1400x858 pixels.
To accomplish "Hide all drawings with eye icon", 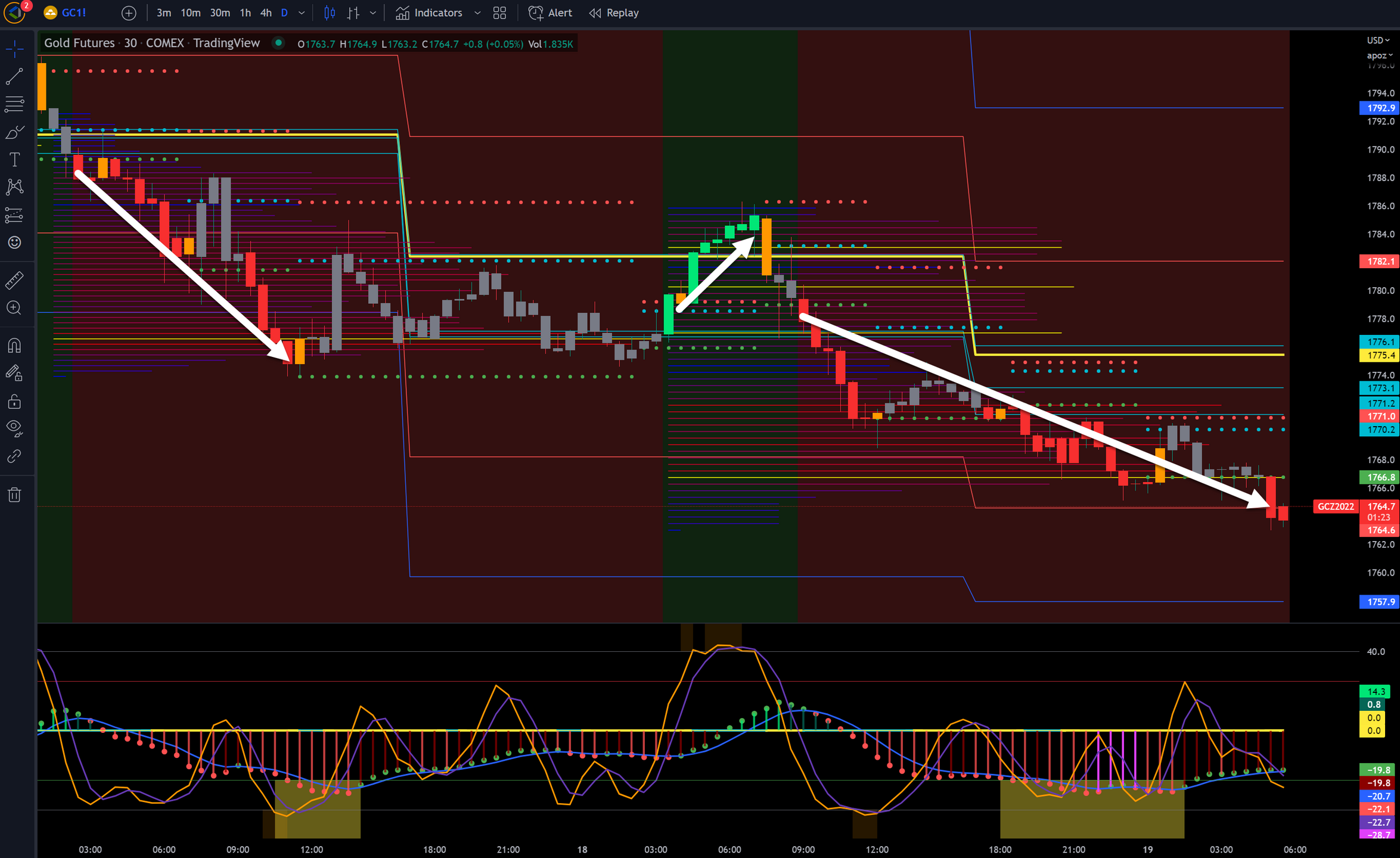I will [x=14, y=427].
